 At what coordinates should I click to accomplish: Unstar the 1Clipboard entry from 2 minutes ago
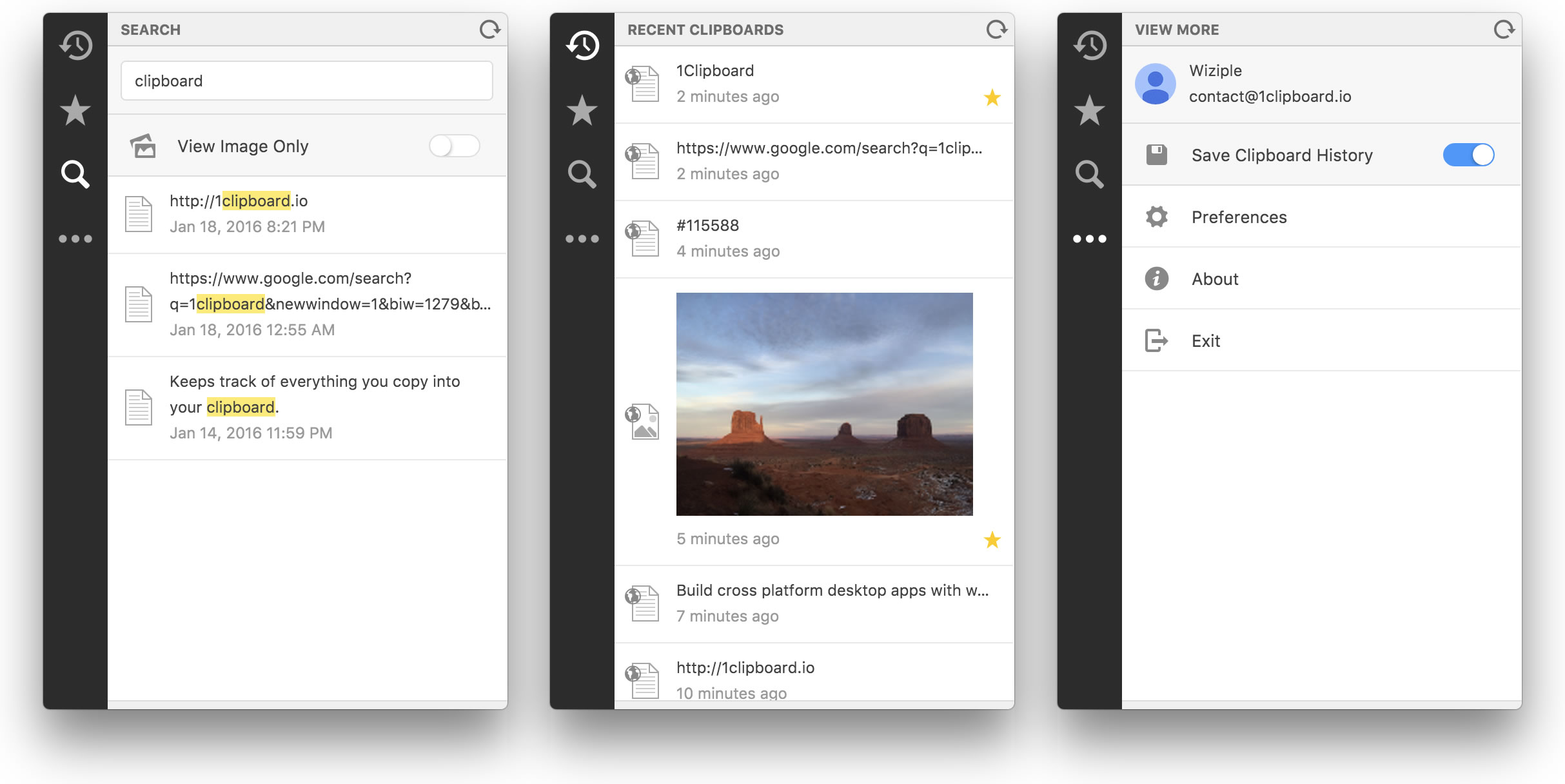pos(992,97)
